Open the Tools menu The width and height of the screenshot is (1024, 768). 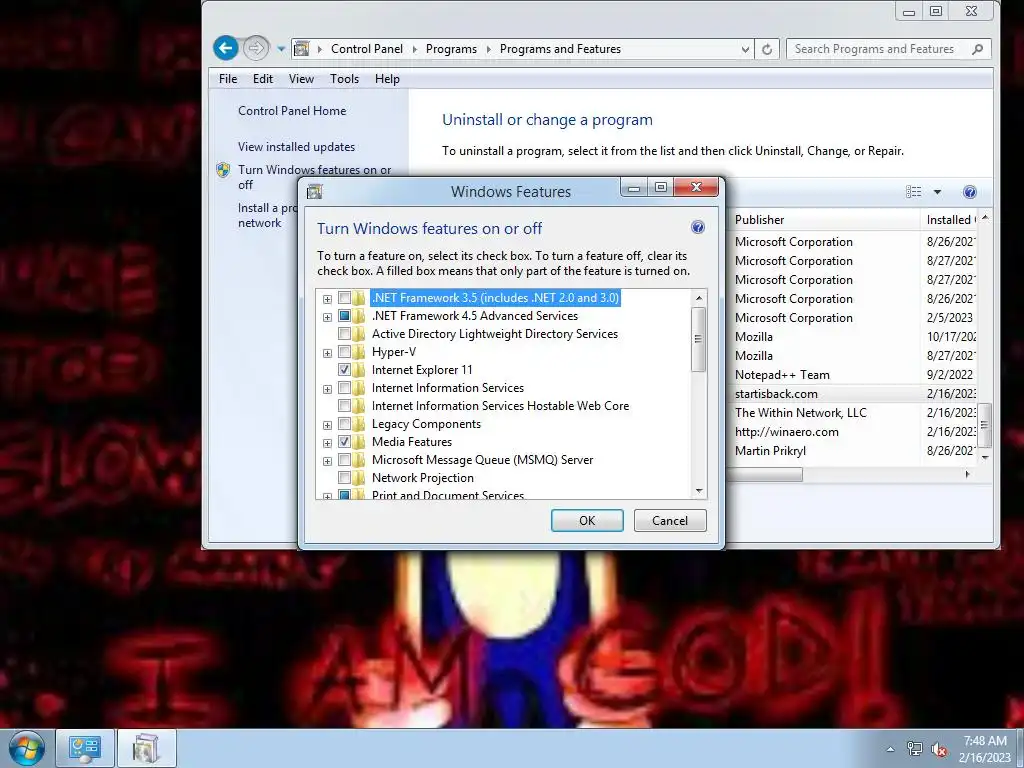pos(344,79)
